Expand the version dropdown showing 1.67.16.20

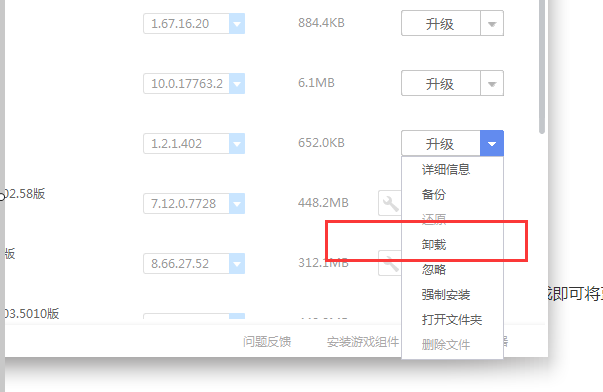pyautogui.click(x=237, y=24)
